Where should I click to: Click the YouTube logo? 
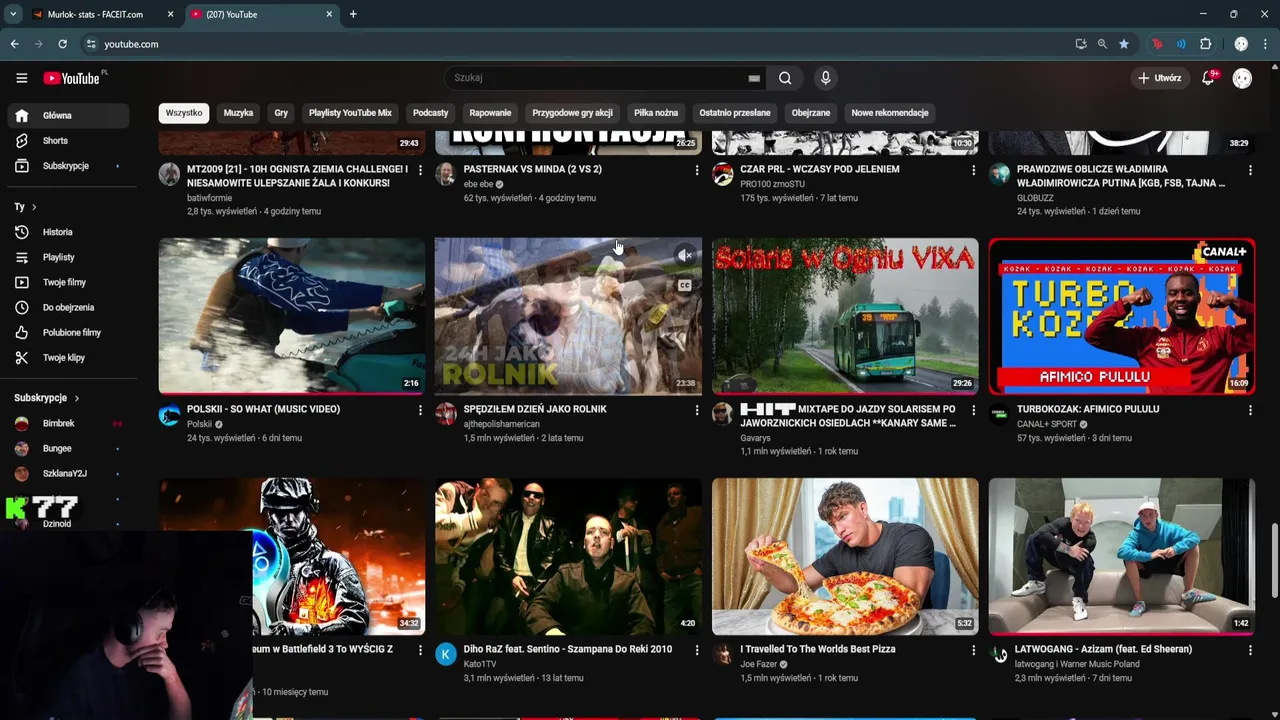pyautogui.click(x=72, y=78)
